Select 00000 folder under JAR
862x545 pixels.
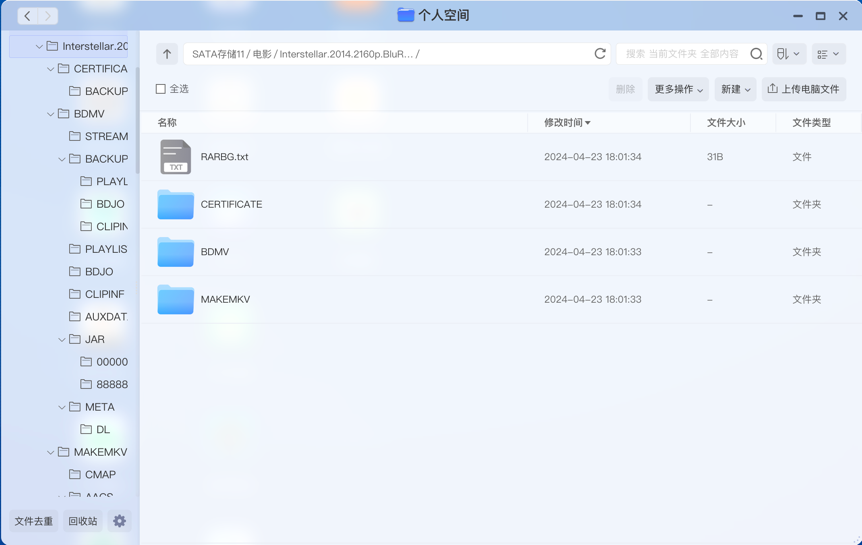(104, 361)
